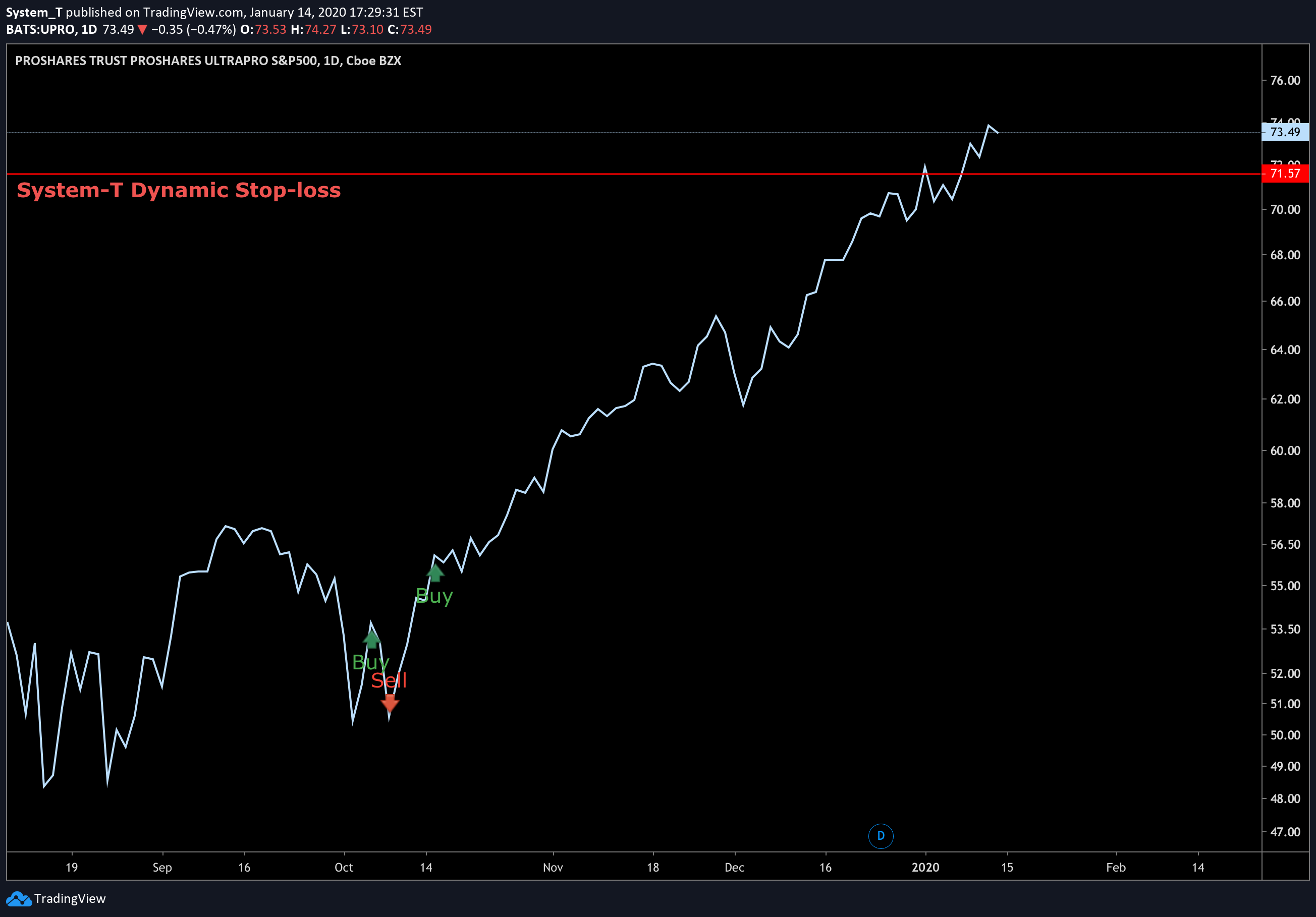Click the 'Sep' date axis label
This screenshot has height=917, width=1316.
[x=162, y=867]
